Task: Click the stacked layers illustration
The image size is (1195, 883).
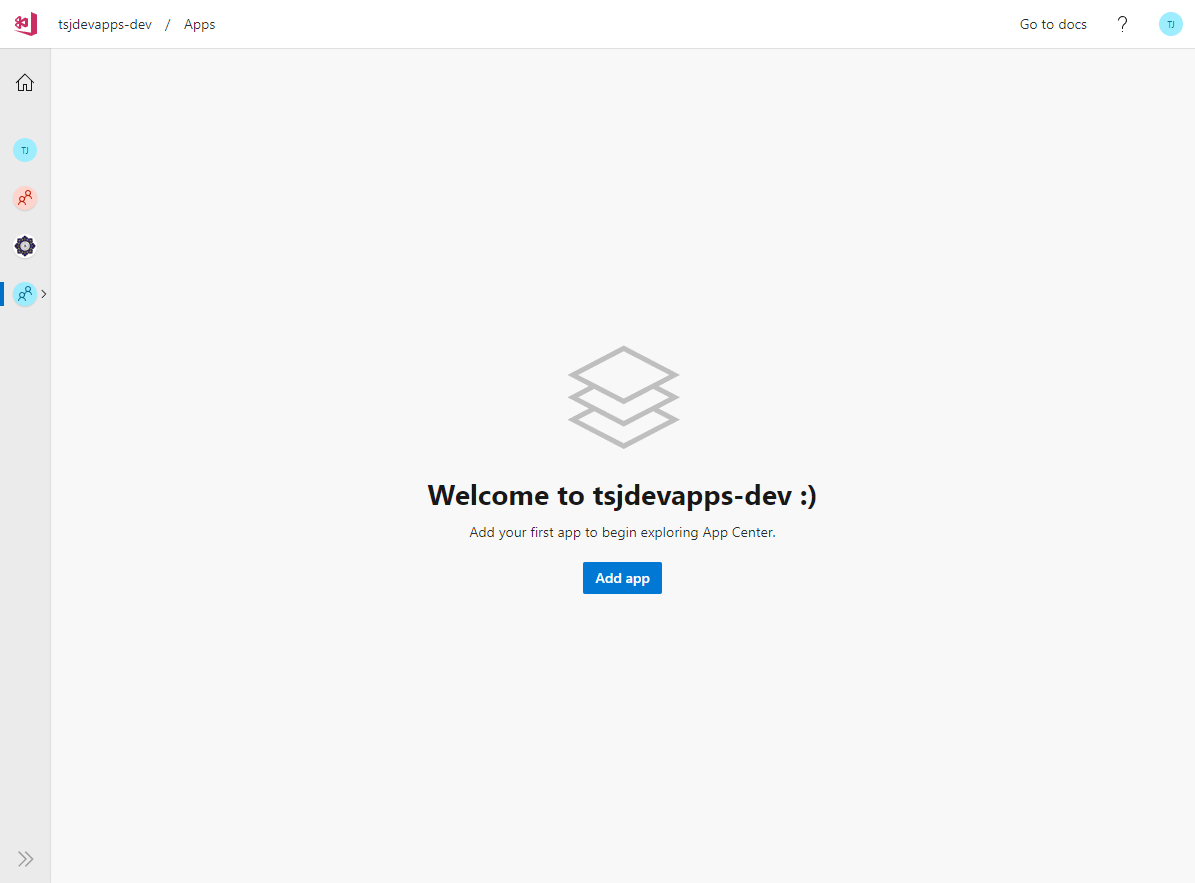Action: [623, 397]
